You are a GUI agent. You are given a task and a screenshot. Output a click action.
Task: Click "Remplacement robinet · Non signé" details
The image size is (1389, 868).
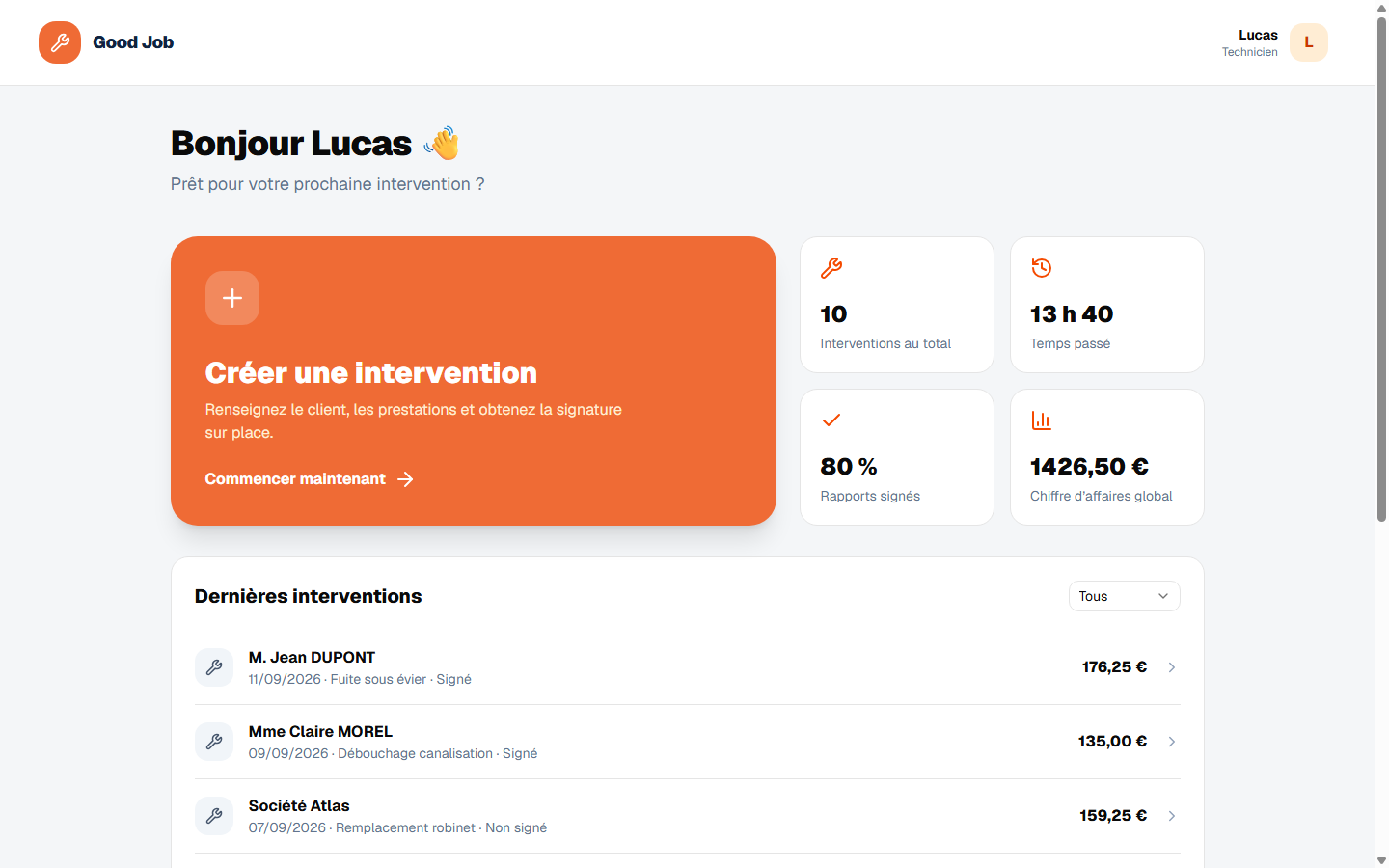tap(442, 827)
